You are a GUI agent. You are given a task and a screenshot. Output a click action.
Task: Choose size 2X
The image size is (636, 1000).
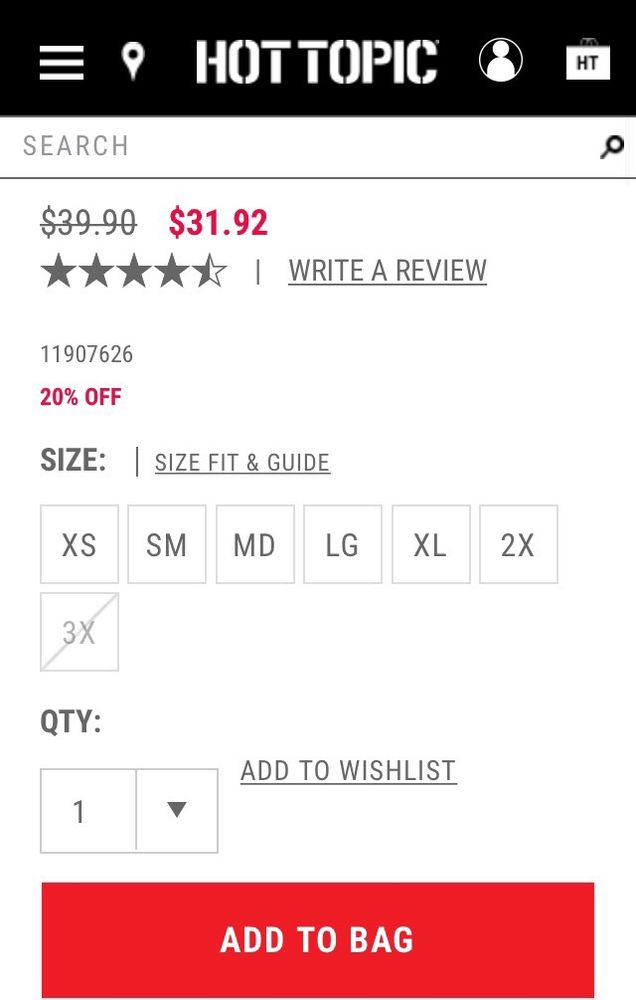pos(518,544)
